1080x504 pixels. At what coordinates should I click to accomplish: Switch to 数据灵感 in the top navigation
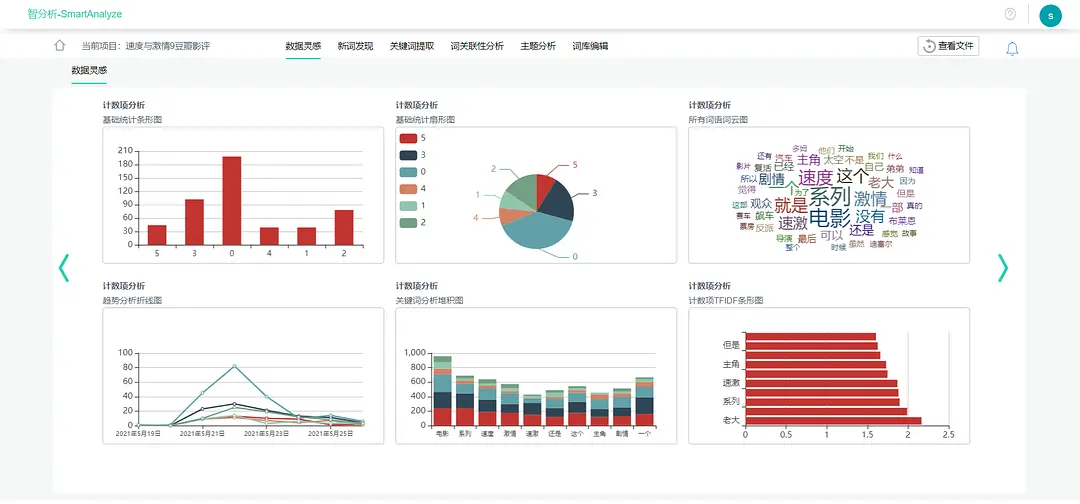(x=303, y=46)
